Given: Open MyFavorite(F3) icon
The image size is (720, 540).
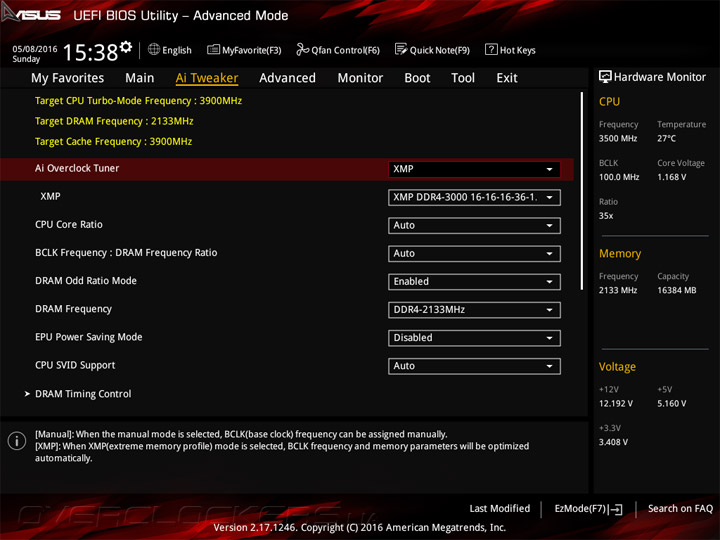Looking at the screenshot, I should point(213,49).
